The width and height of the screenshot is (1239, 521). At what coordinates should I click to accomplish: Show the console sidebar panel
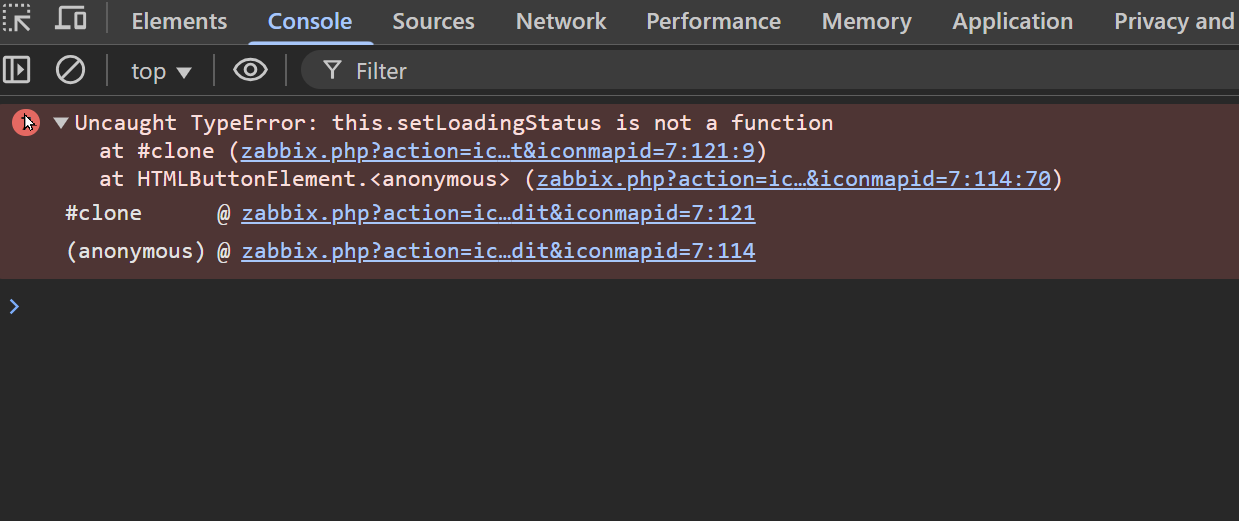click(17, 70)
